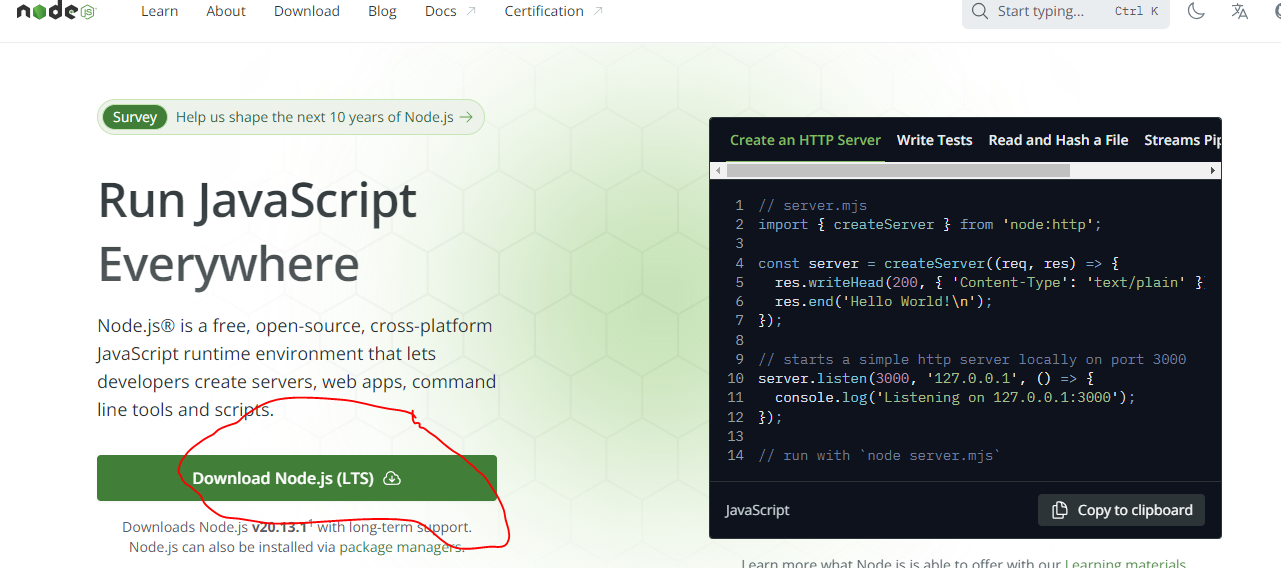Viewport: 1281px width, 568px height.
Task: Click the 'Run JavaScript Everywhere' heading
Action: click(257, 233)
